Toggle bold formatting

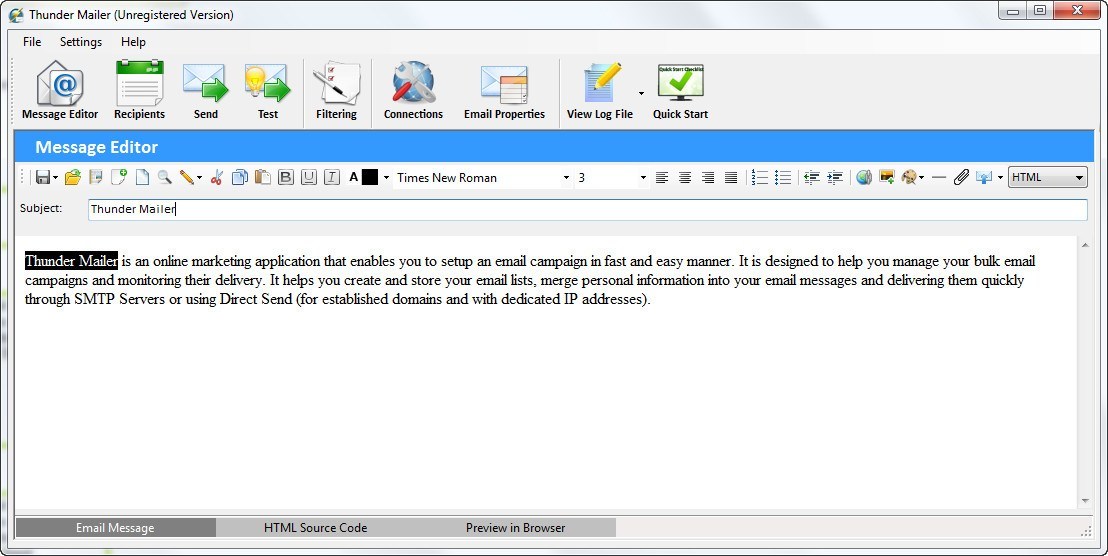coord(285,177)
